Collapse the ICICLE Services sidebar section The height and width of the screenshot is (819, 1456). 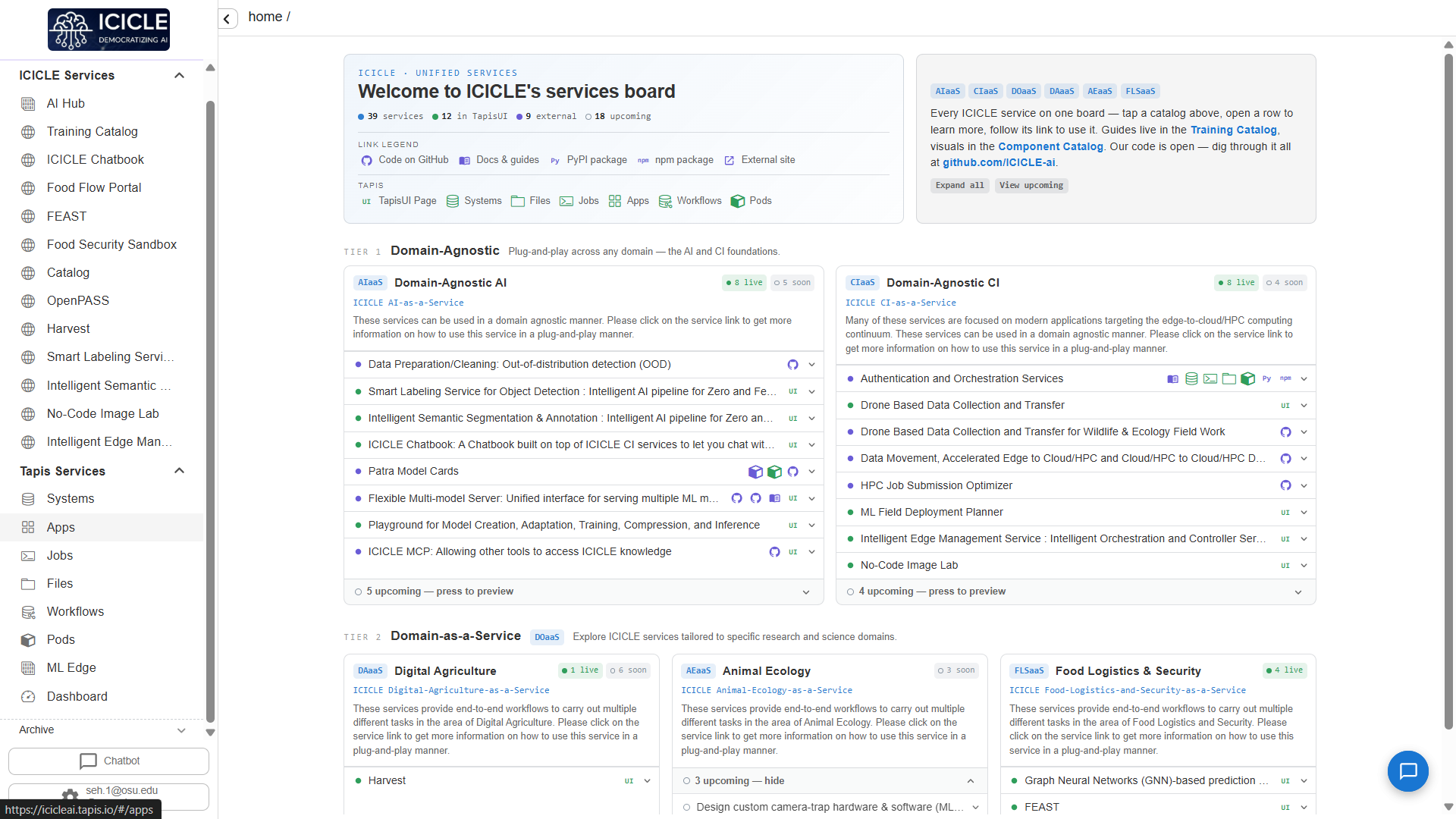[x=179, y=75]
